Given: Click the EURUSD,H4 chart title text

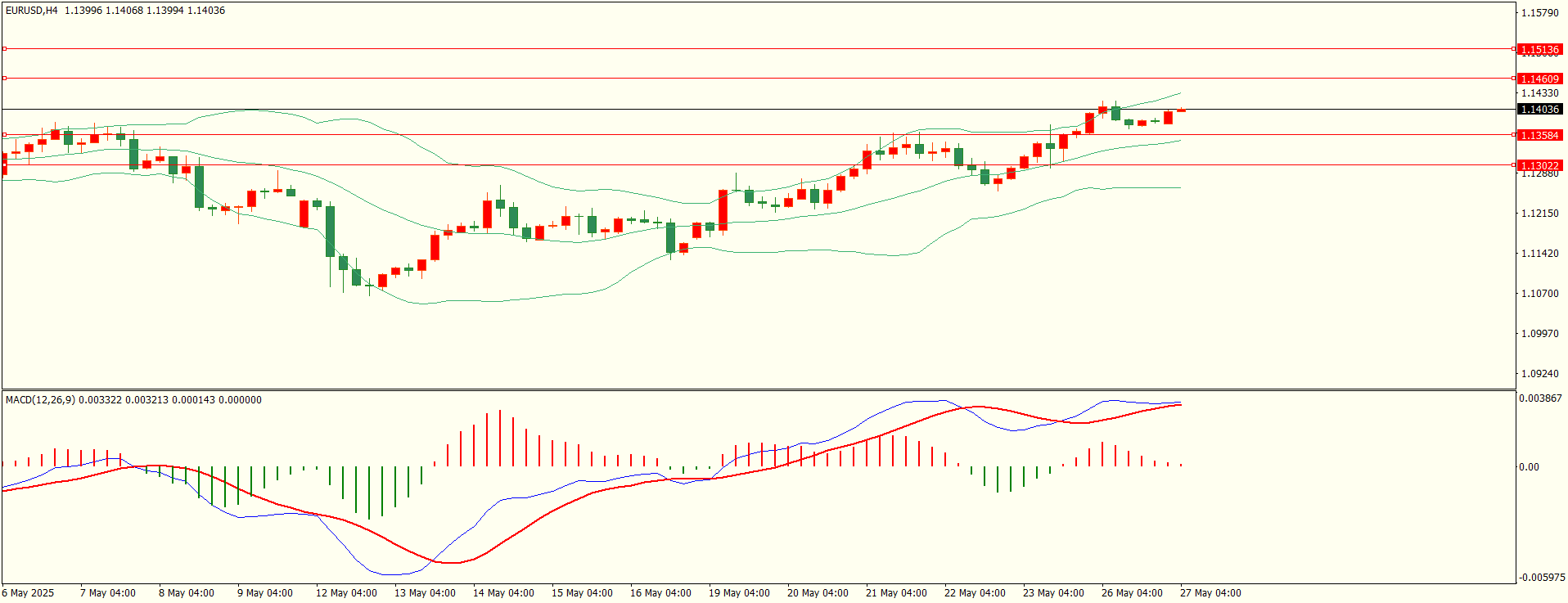Looking at the screenshot, I should click(32, 11).
